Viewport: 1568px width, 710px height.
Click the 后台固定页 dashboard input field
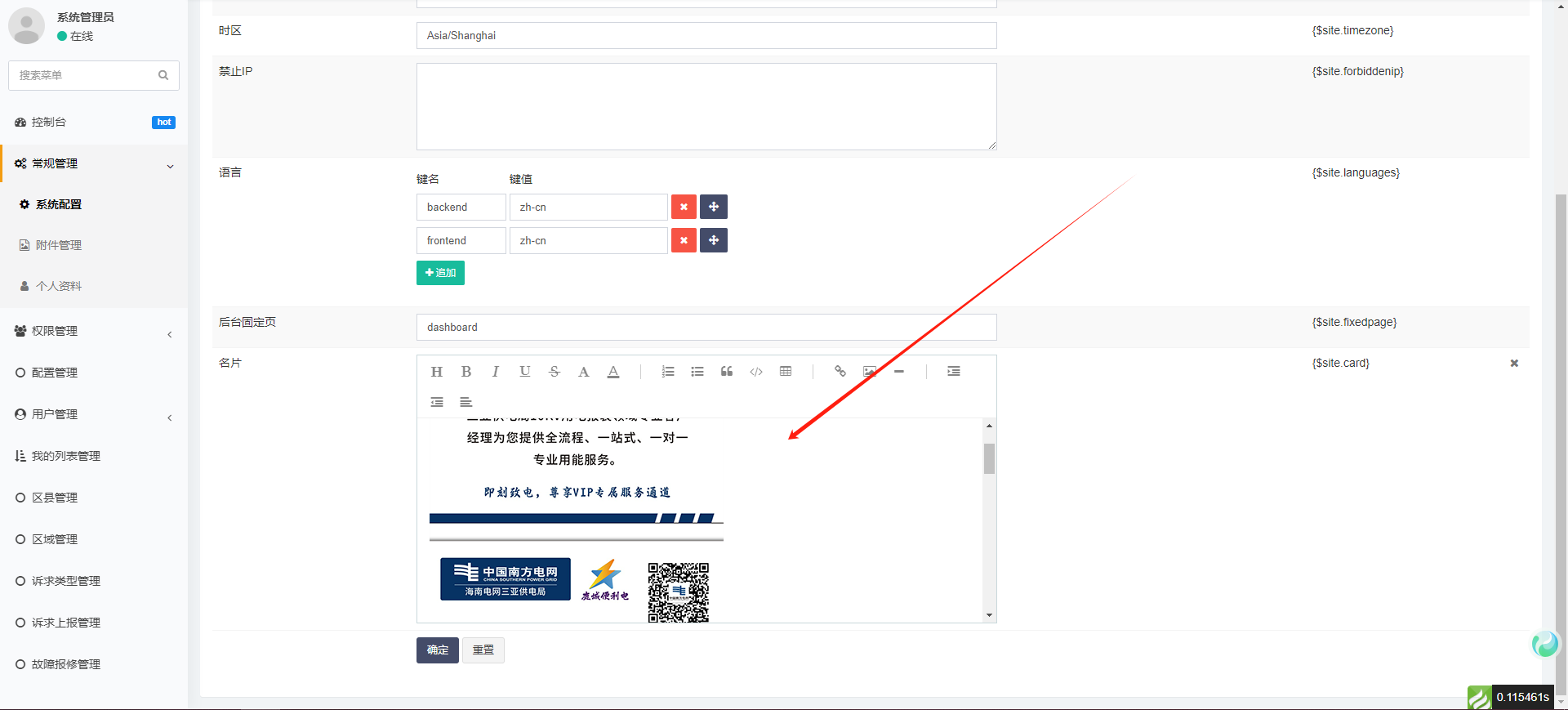(x=706, y=328)
